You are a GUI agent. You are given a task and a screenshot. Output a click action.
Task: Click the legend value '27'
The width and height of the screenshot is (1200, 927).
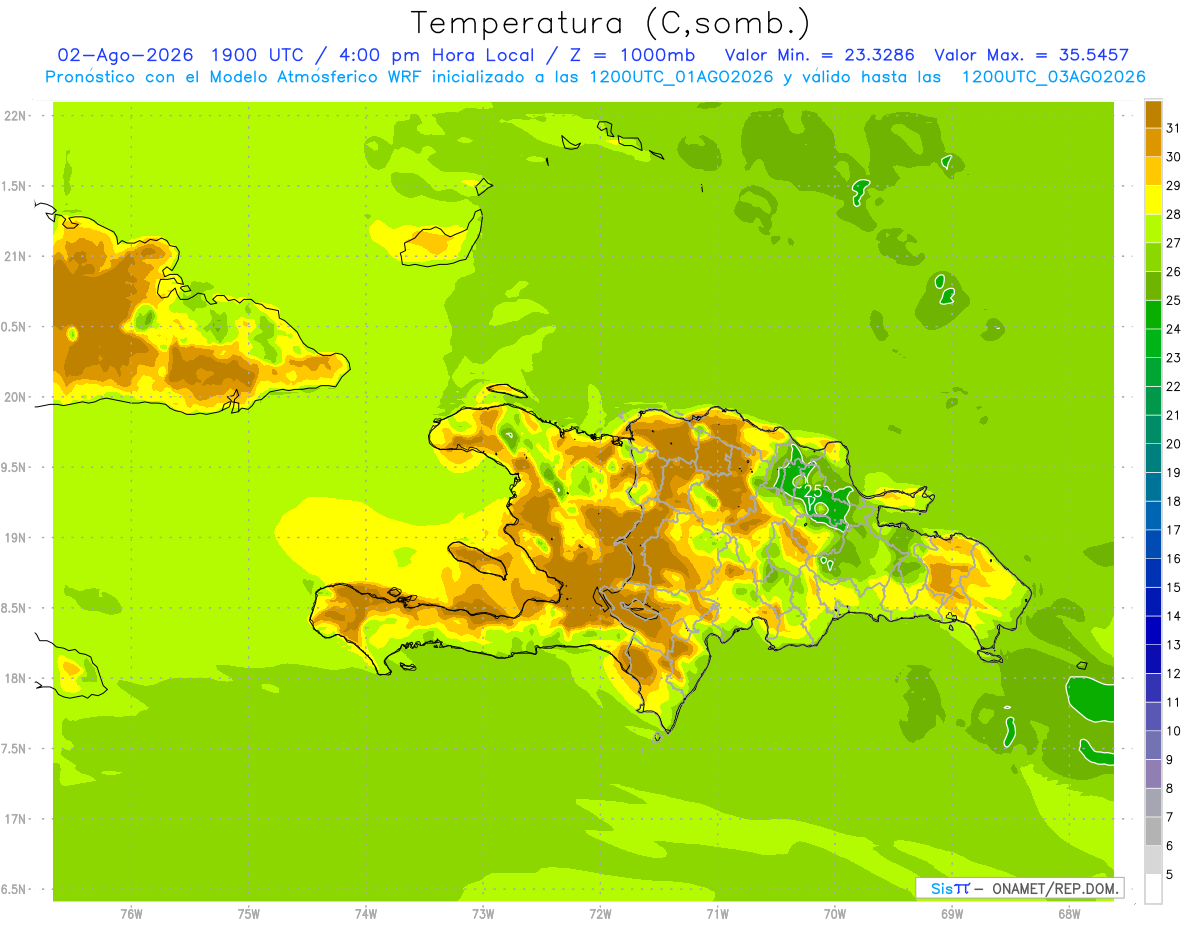point(1174,243)
